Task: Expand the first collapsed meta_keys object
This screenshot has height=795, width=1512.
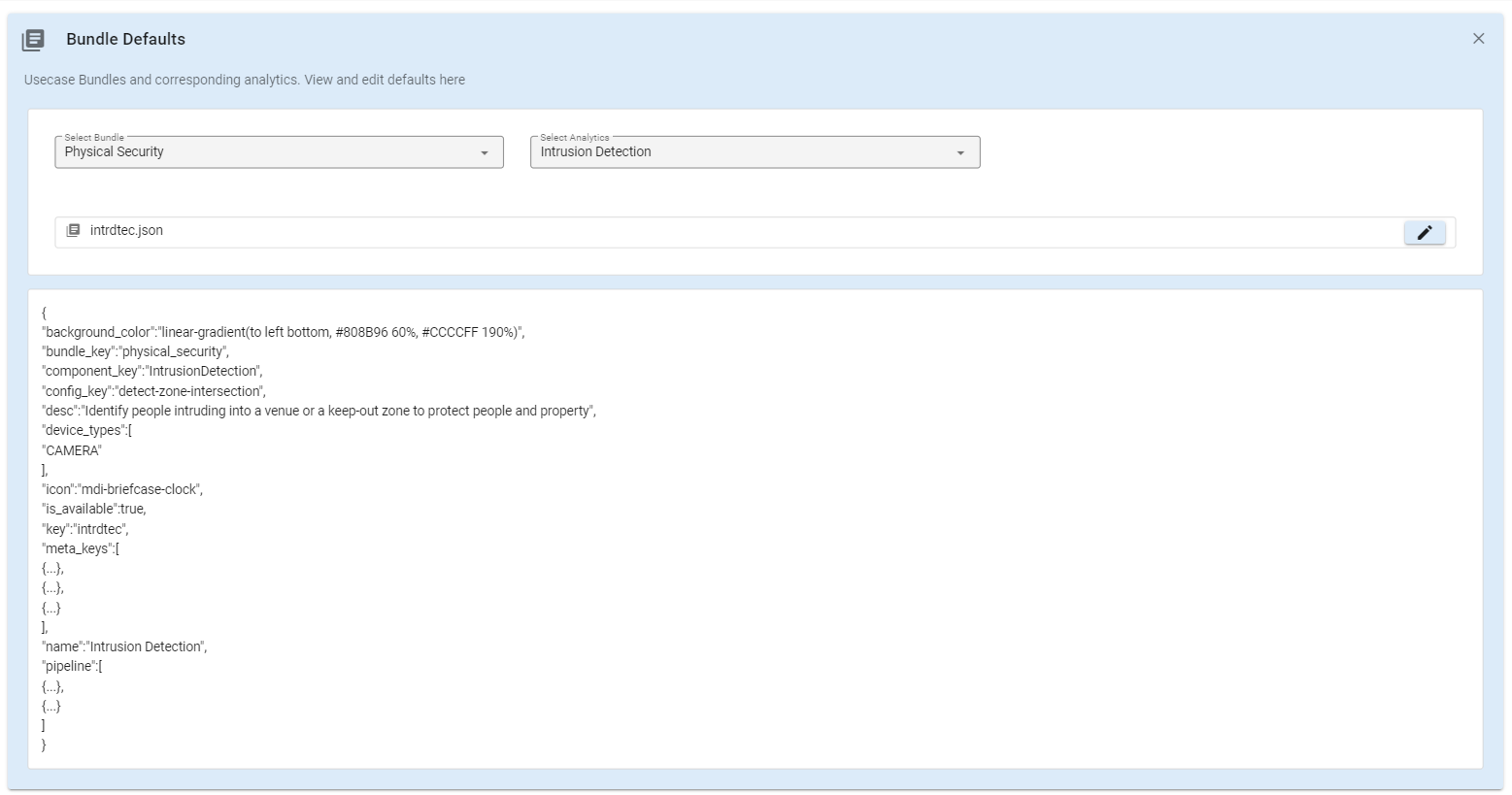Action: click(x=50, y=567)
